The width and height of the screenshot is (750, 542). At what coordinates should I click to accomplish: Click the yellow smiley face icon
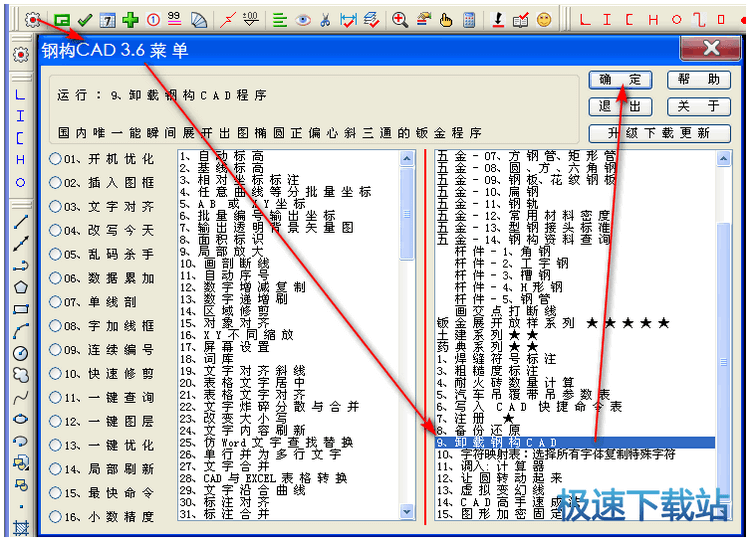point(544,19)
